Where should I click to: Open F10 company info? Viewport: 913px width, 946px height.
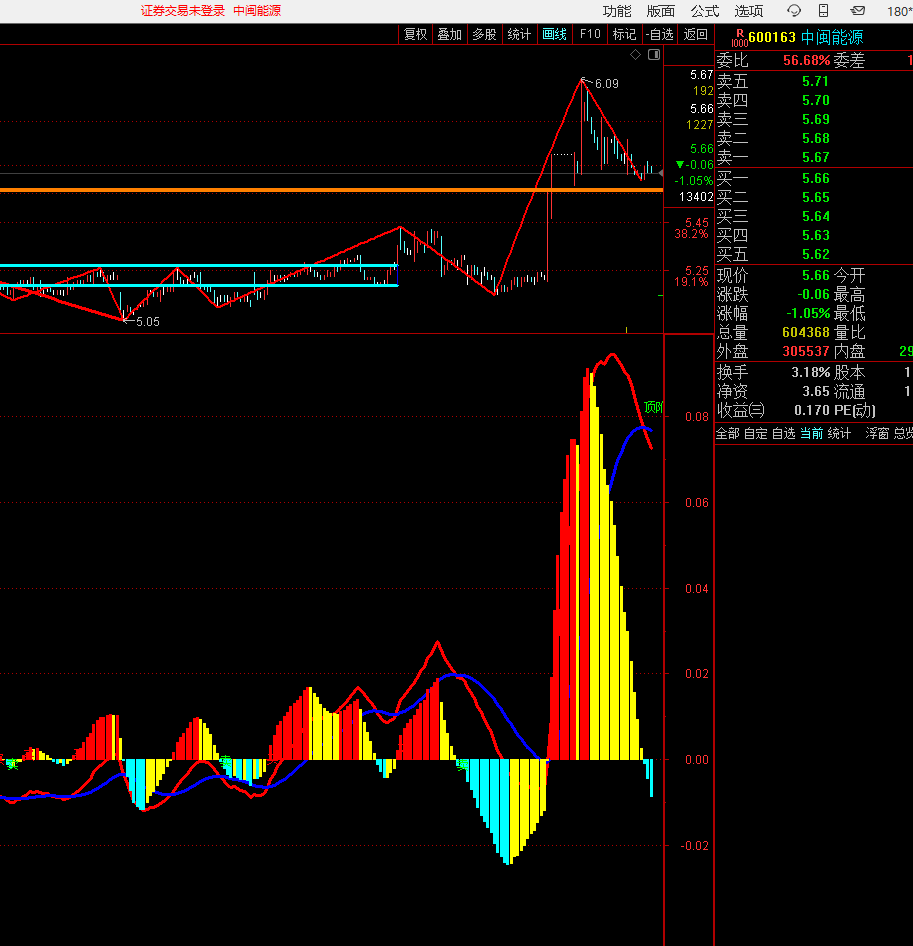(x=590, y=34)
